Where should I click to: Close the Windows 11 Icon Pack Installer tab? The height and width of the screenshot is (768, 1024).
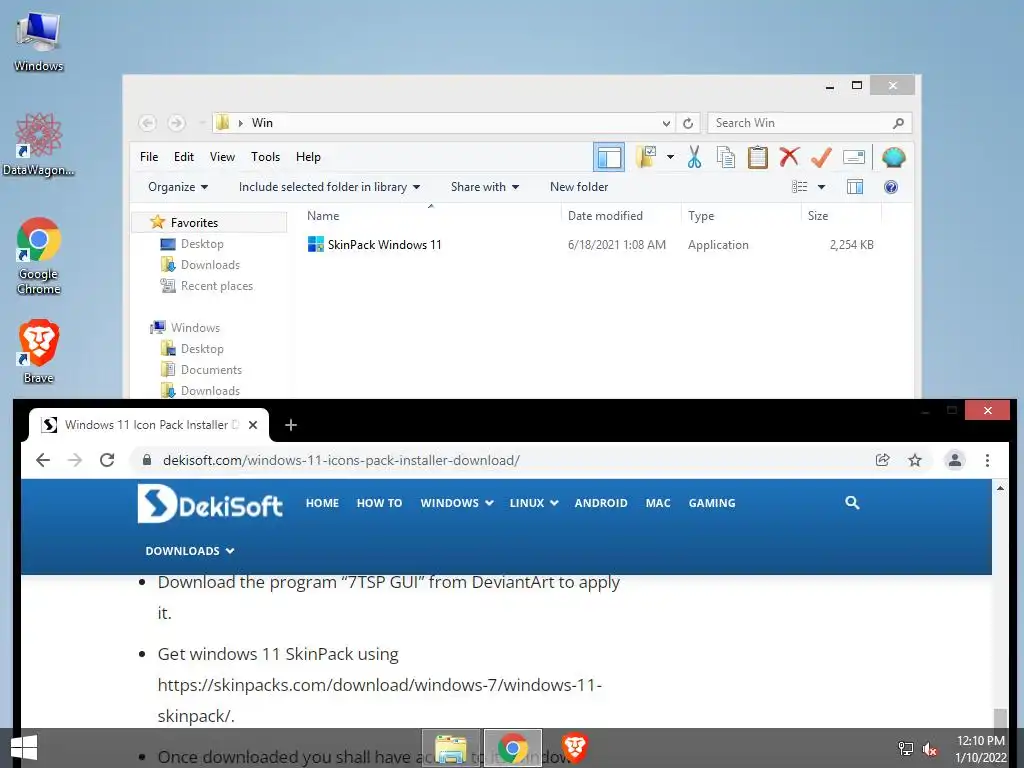point(253,425)
